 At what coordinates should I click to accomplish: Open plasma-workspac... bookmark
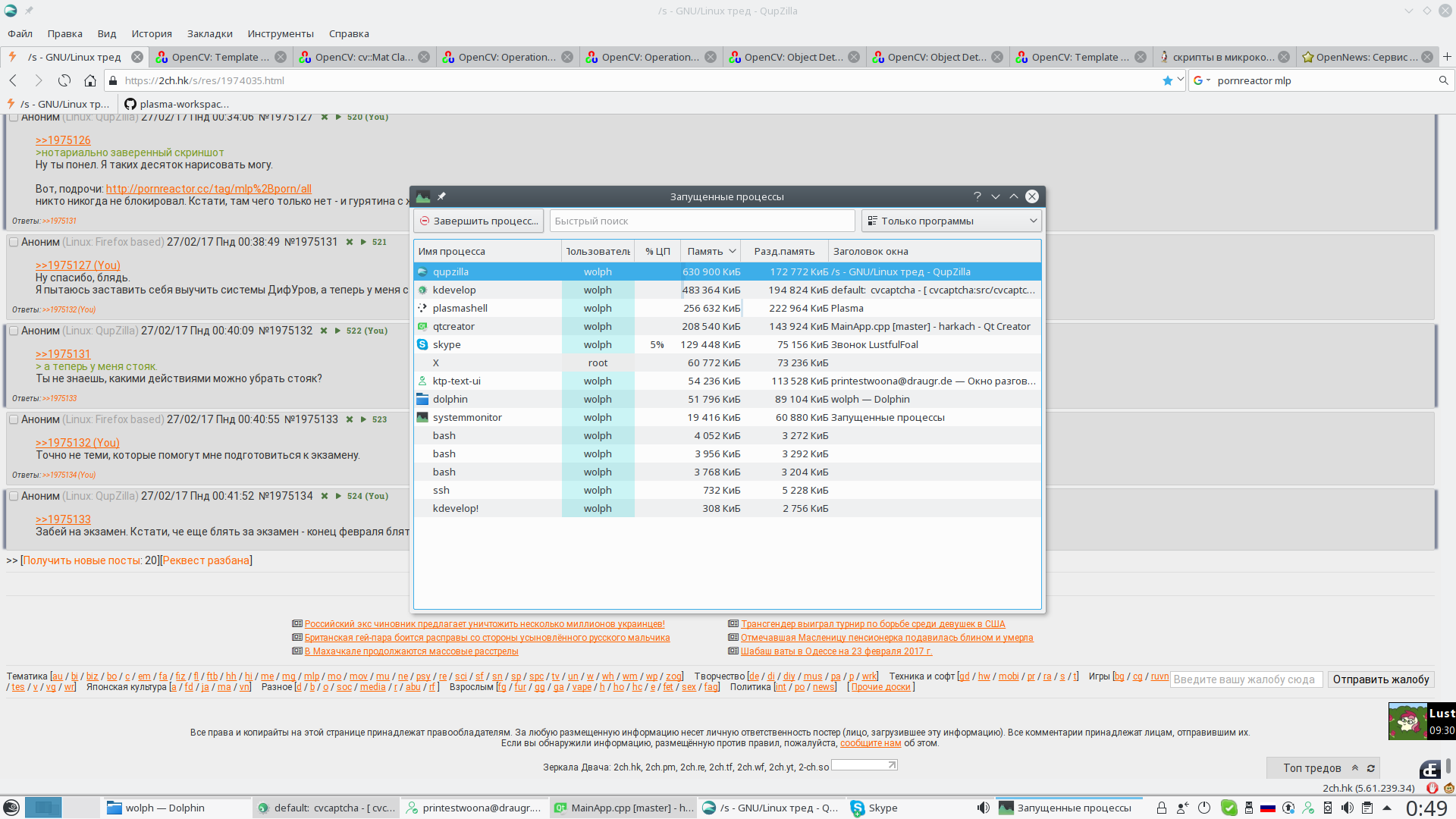[177, 104]
